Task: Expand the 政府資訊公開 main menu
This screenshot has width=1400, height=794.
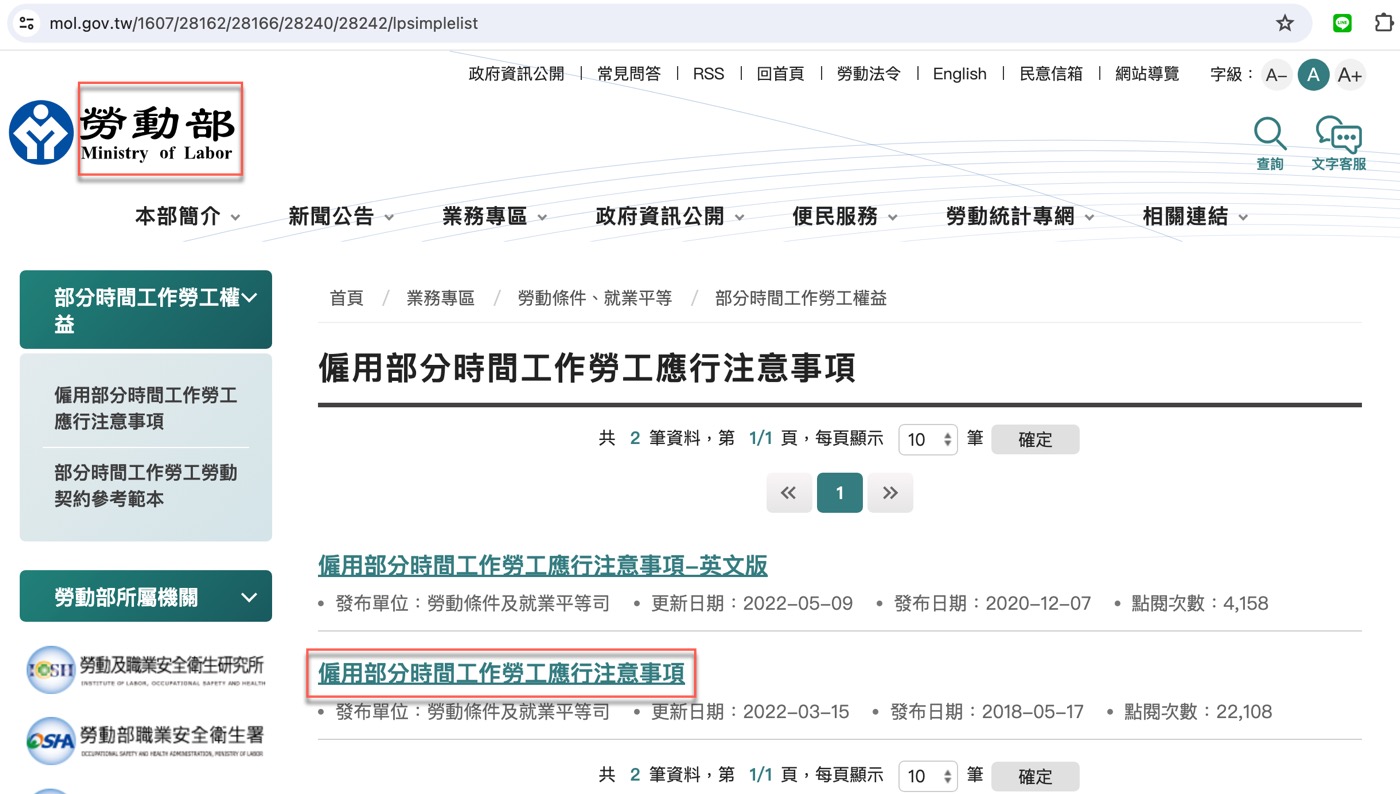Action: click(670, 217)
